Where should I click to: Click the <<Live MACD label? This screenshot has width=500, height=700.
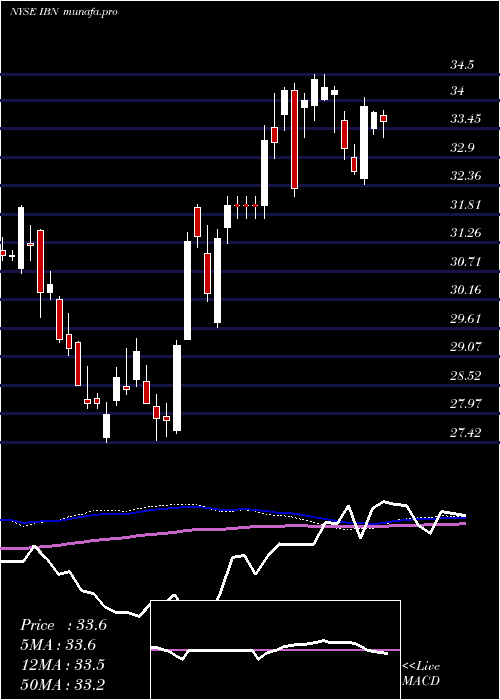(x=421, y=674)
